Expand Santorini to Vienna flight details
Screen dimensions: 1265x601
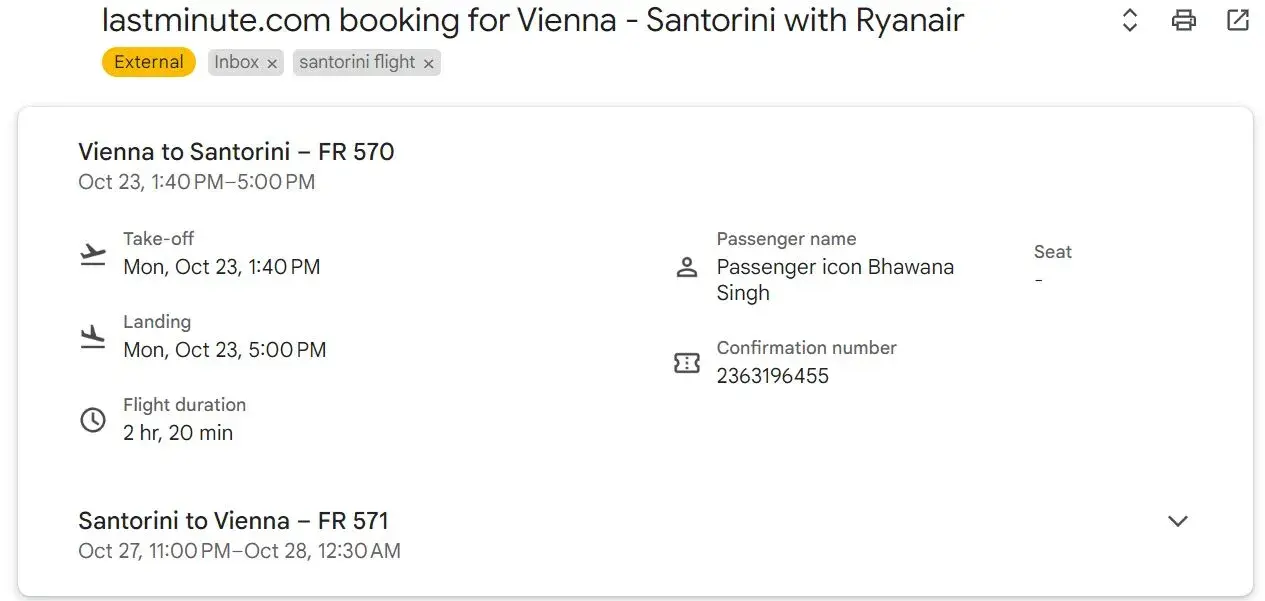pos(1178,521)
